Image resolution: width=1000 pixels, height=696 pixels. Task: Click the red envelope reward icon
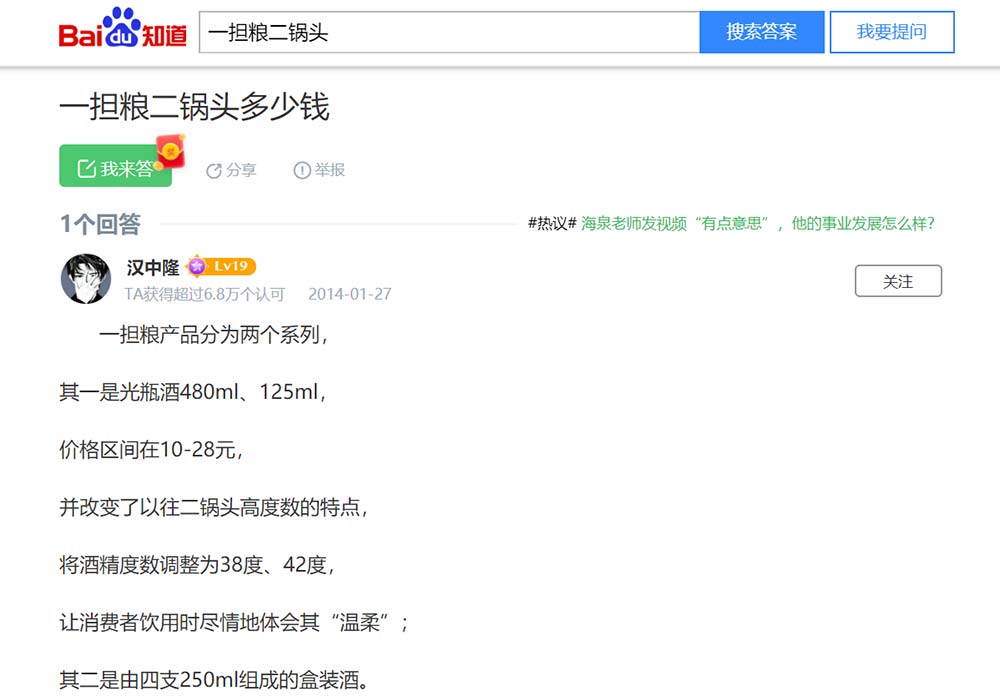[x=172, y=150]
